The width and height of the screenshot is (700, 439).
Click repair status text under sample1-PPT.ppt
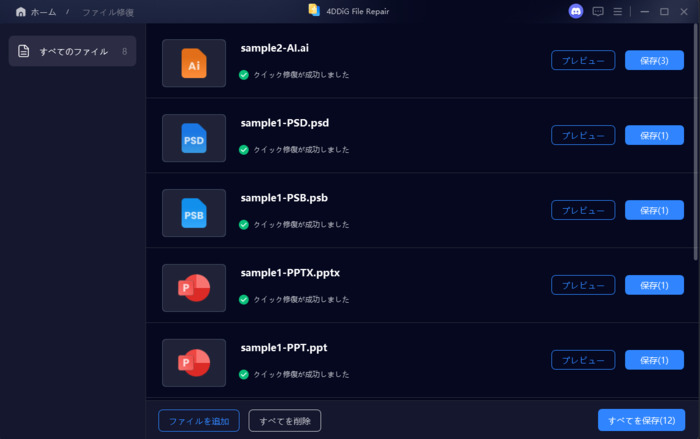coord(301,374)
